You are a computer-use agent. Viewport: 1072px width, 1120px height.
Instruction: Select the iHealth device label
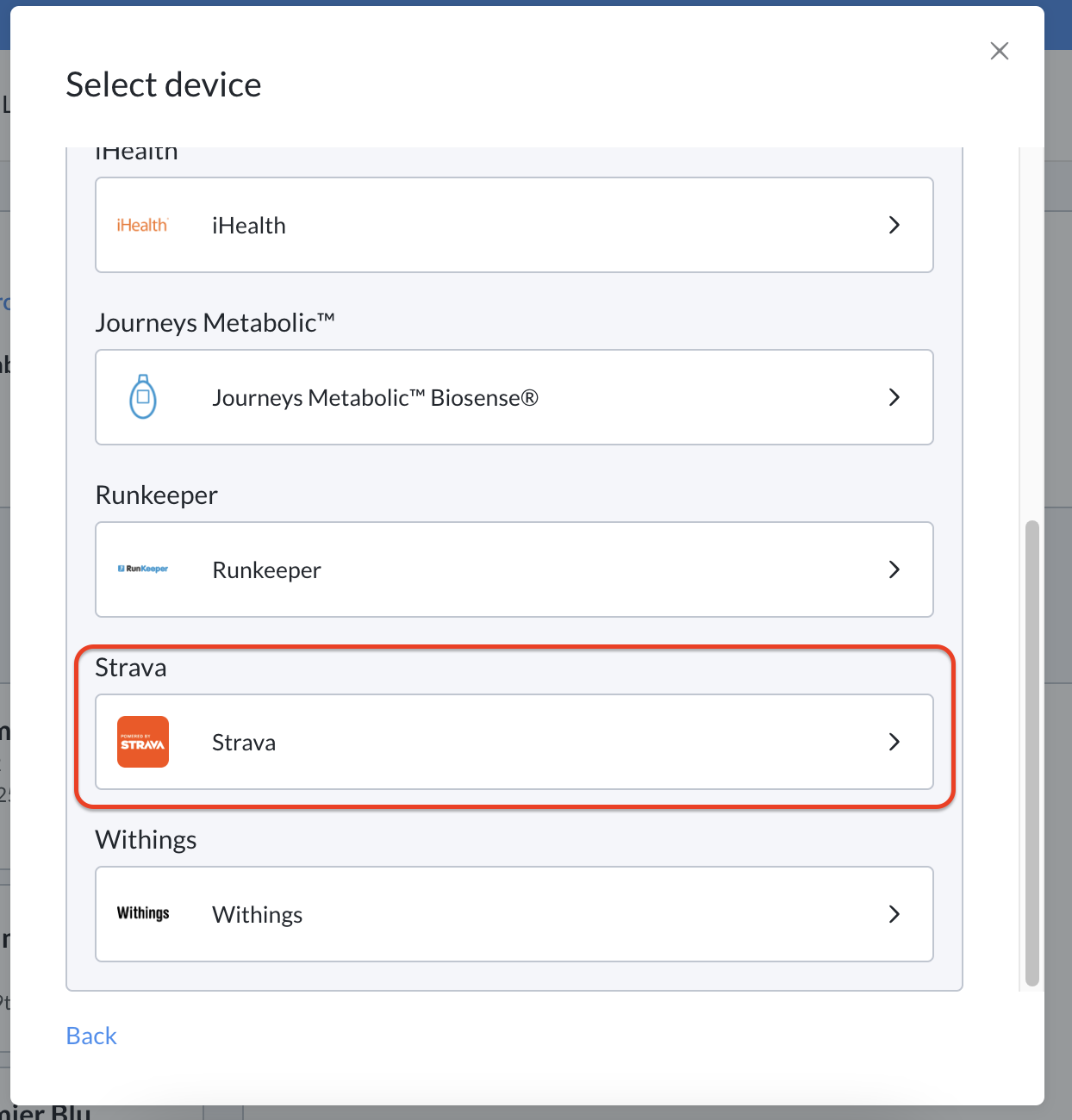249,225
